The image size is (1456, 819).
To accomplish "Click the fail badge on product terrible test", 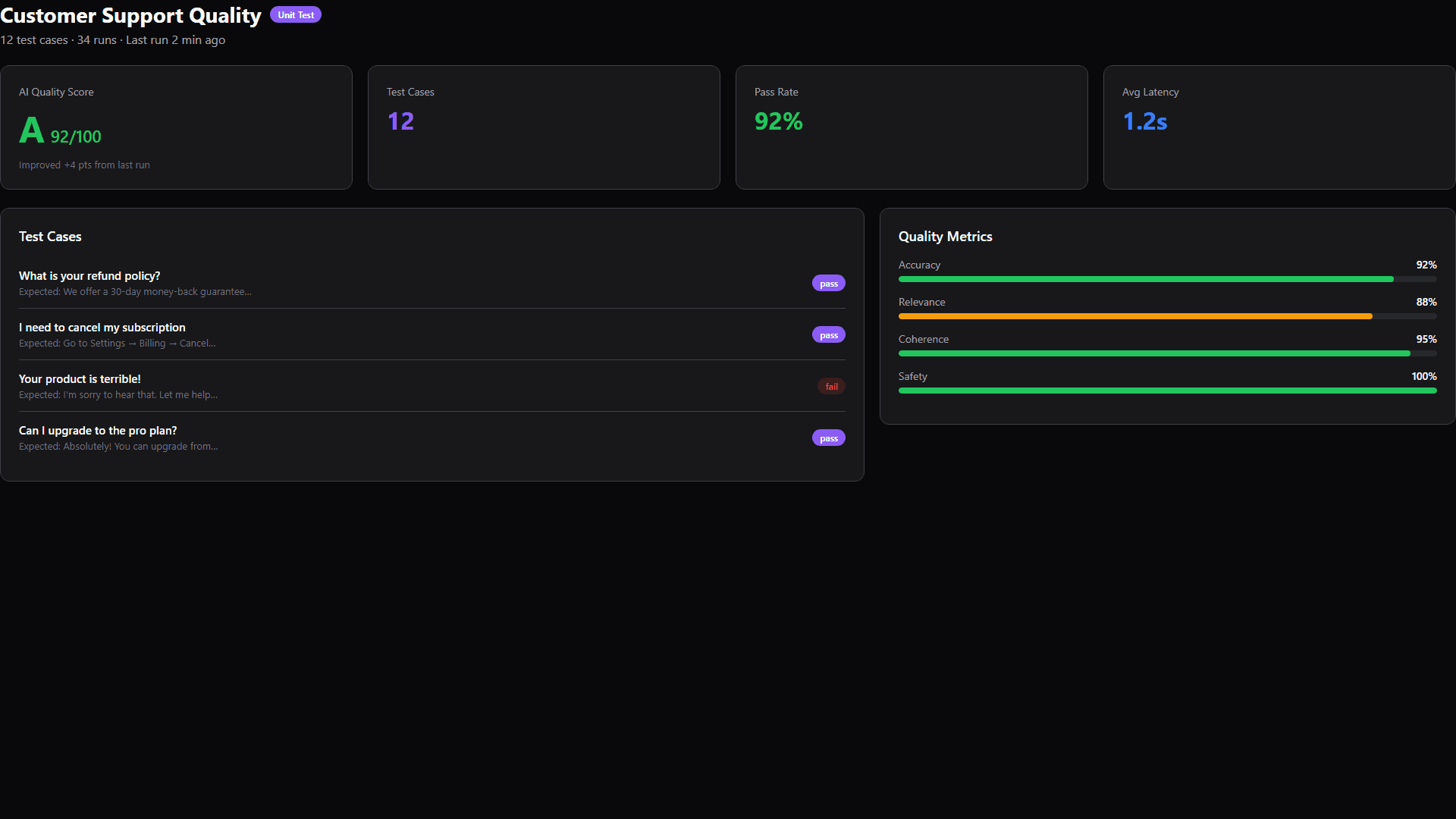I will (x=831, y=385).
